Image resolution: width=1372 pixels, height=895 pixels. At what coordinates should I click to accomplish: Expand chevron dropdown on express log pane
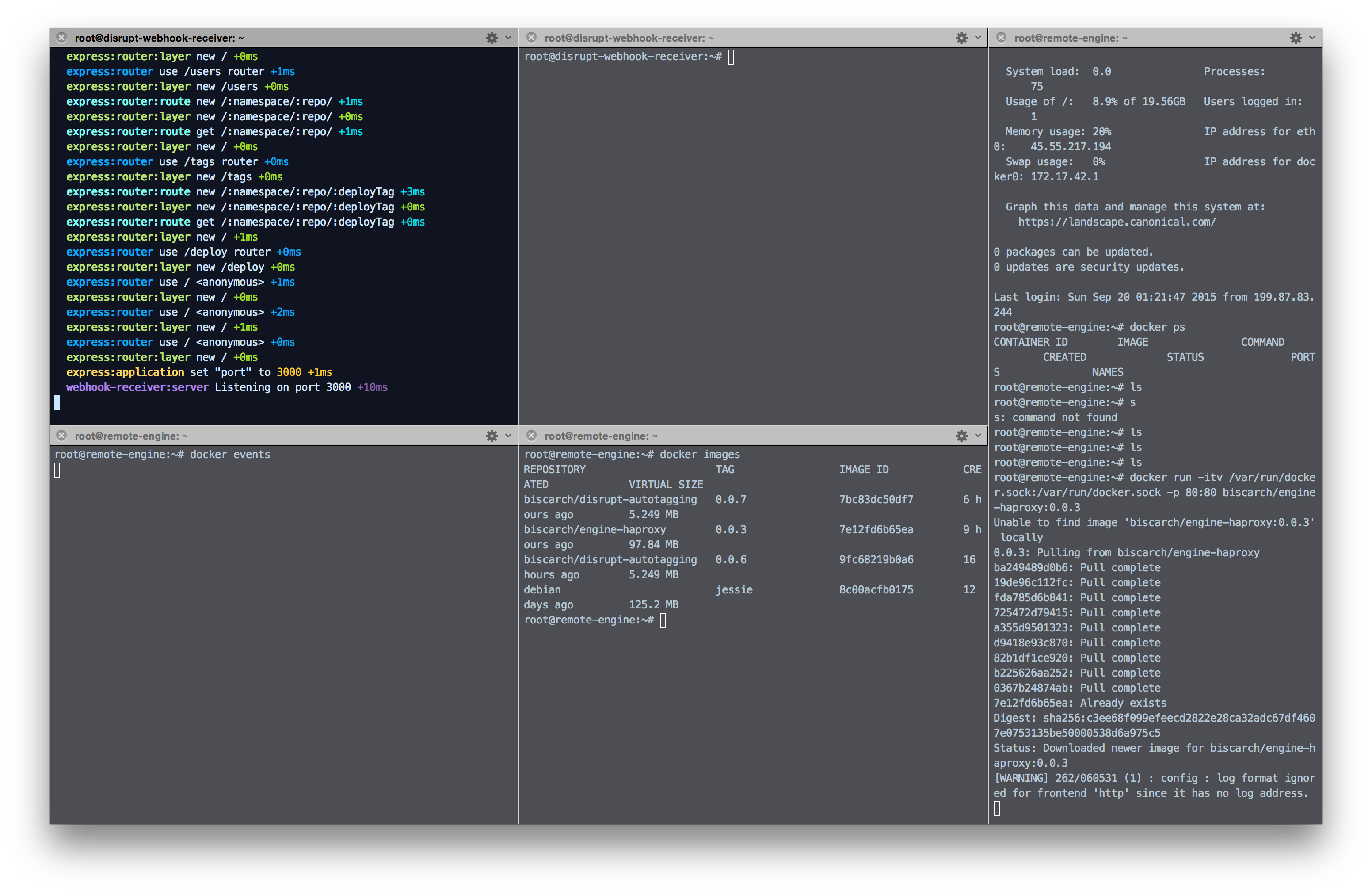(x=508, y=38)
